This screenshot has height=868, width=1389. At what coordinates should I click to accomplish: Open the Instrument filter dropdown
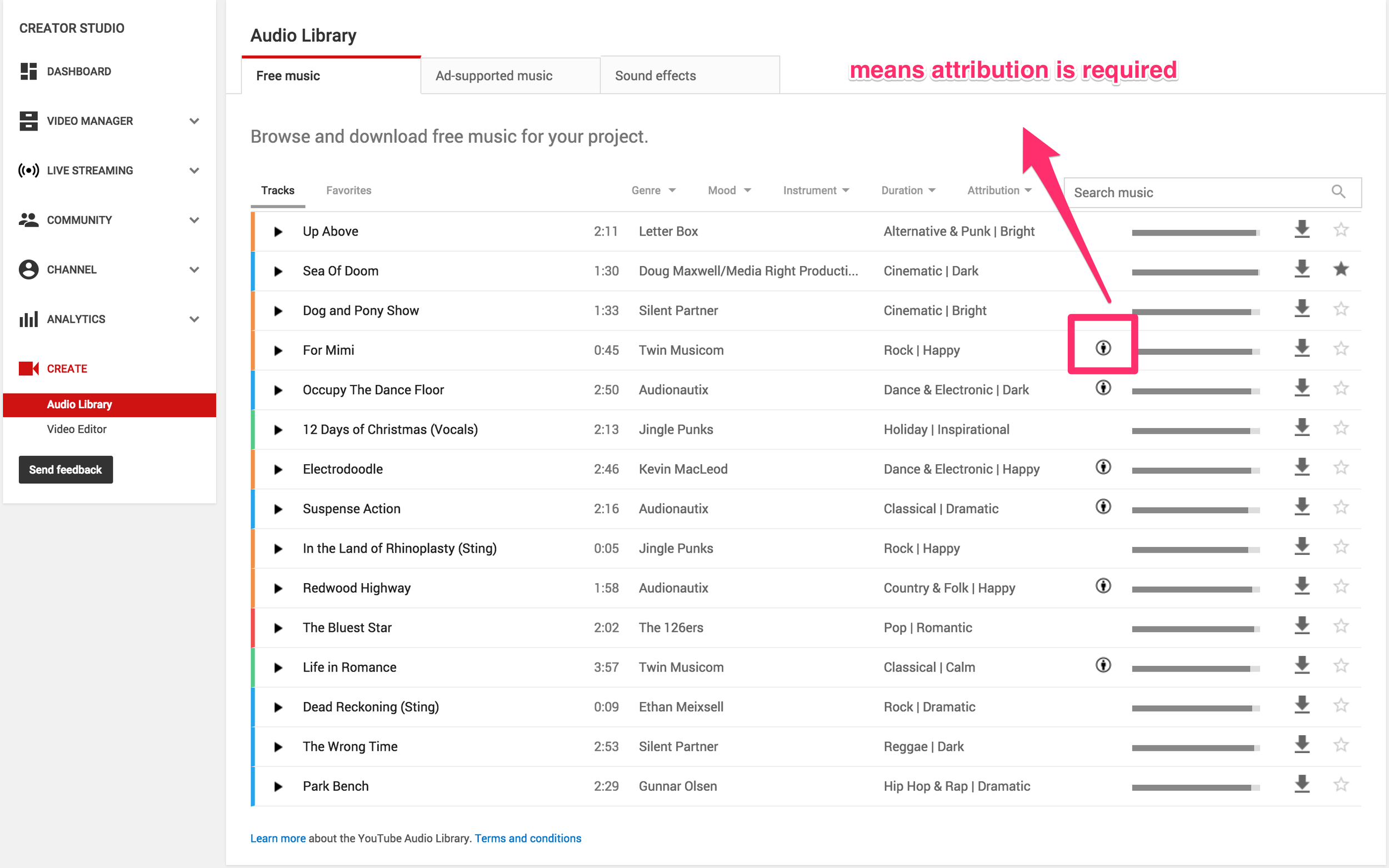coord(816,190)
